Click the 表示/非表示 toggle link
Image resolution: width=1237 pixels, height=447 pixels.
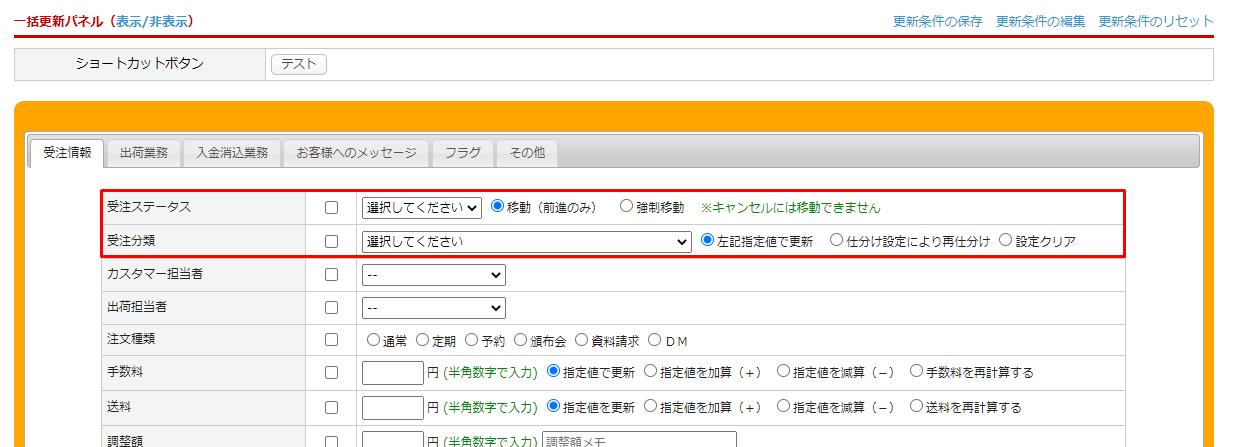(x=151, y=21)
